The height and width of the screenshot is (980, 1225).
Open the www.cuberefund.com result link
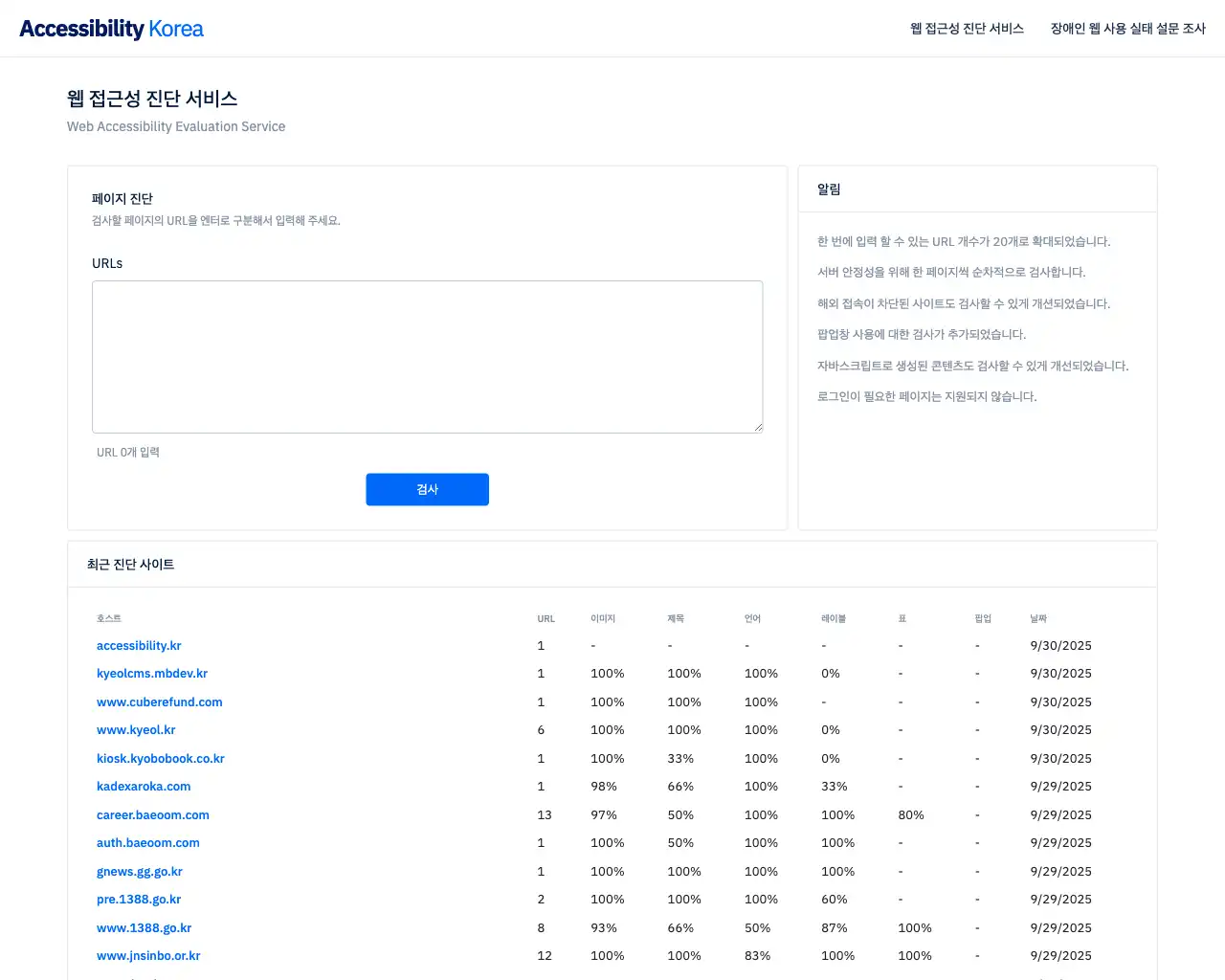click(x=159, y=702)
